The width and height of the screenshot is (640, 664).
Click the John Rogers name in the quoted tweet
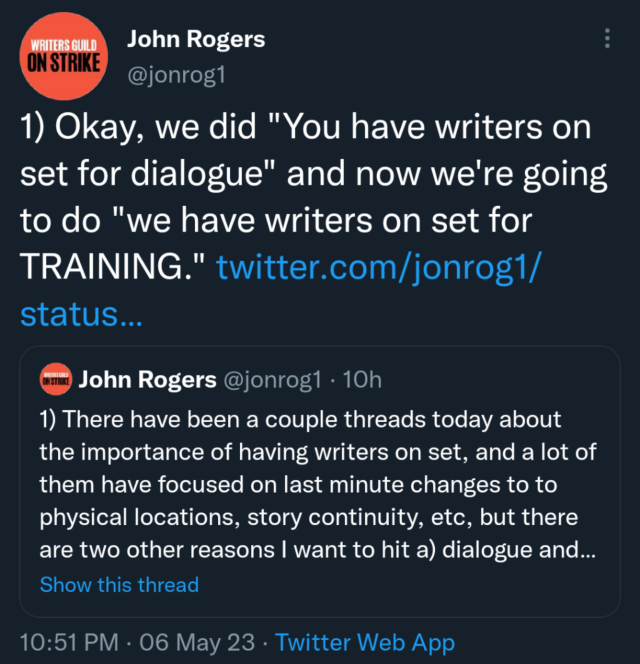coord(147,380)
